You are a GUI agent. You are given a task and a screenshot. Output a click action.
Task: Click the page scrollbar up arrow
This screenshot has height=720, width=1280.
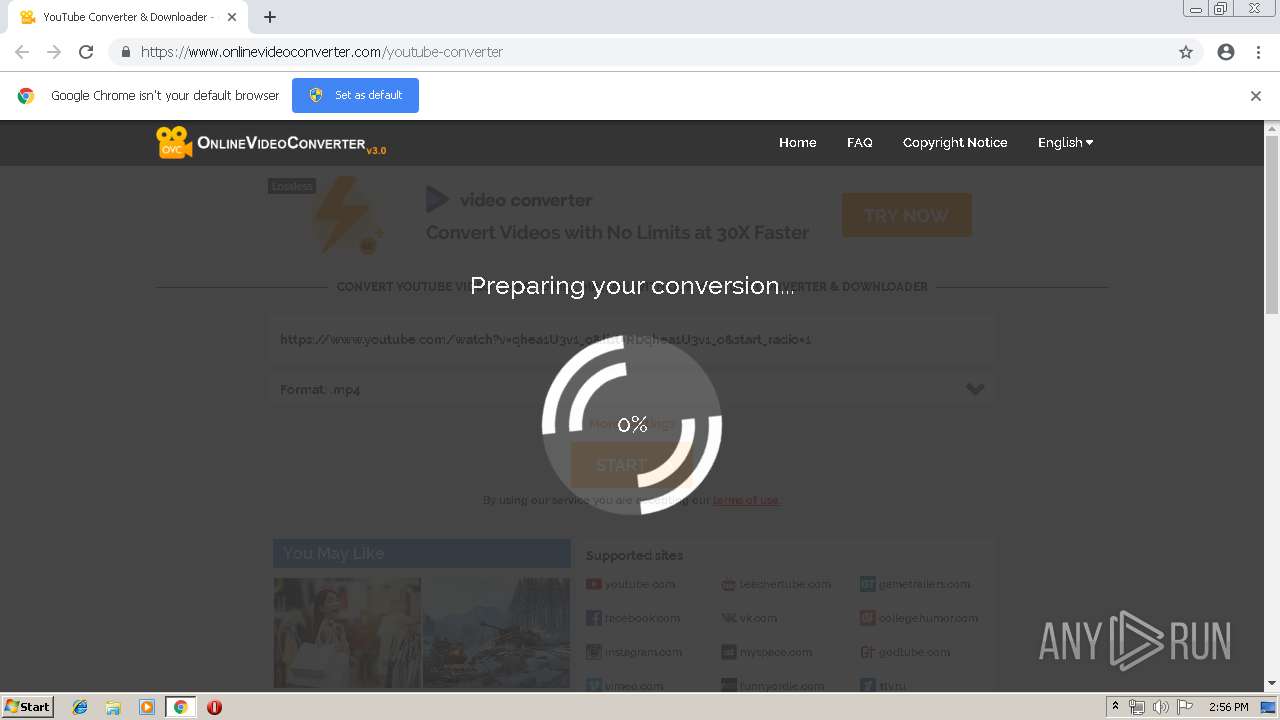(1272, 128)
